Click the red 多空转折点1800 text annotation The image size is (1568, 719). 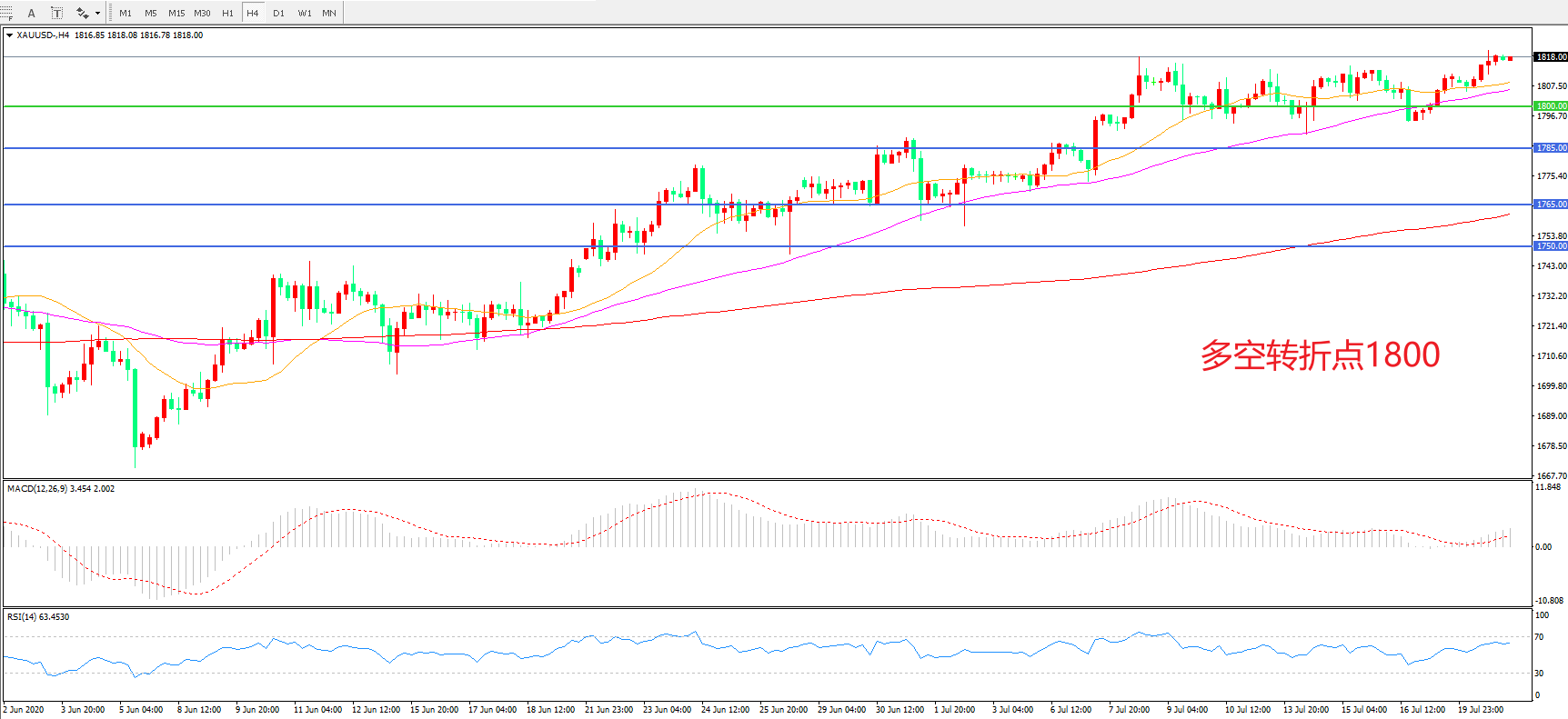(x=1320, y=355)
